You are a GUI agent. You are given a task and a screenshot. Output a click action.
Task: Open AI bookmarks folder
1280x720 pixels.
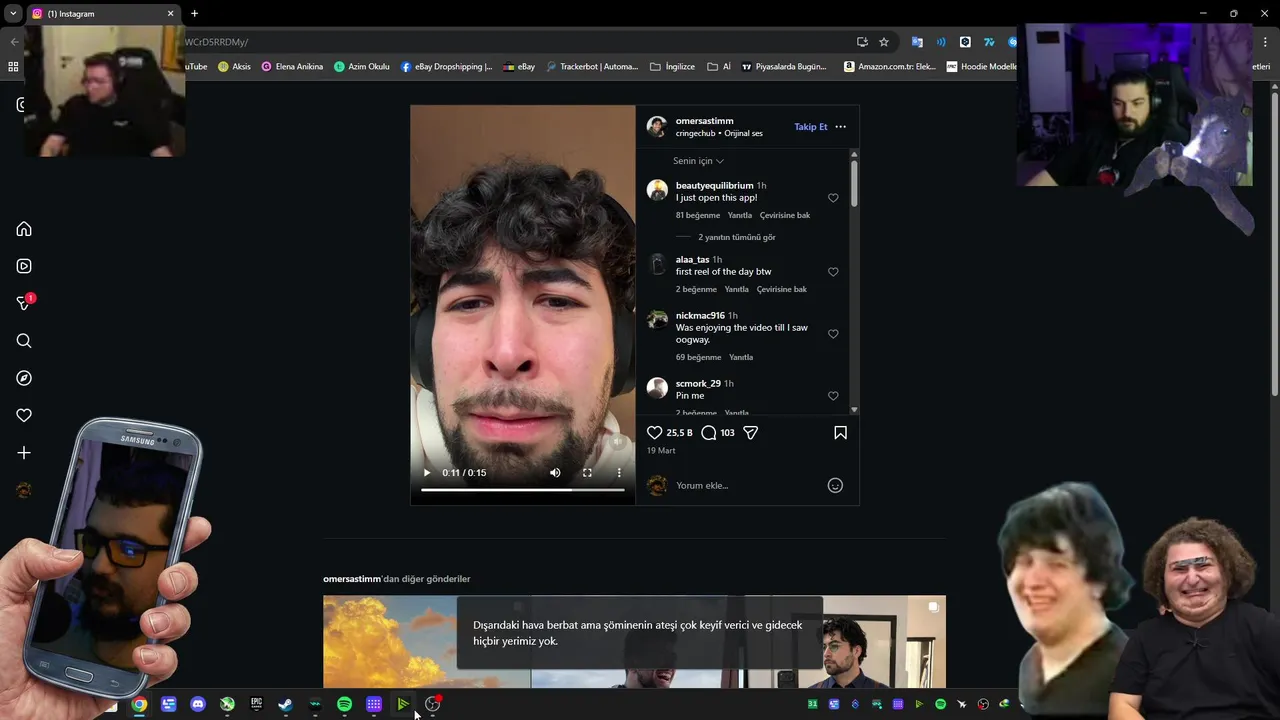(719, 67)
